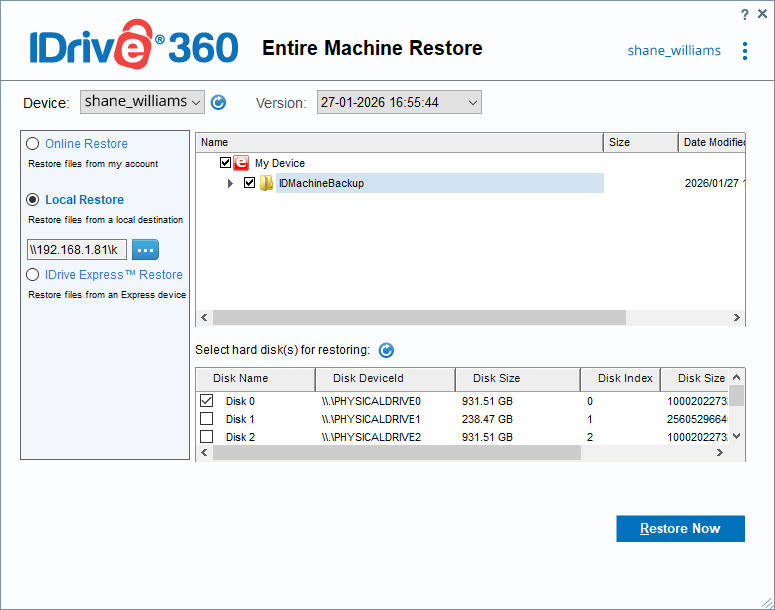The width and height of the screenshot is (775, 610).
Task: Check the Disk 1 checkbox
Action: 207,419
